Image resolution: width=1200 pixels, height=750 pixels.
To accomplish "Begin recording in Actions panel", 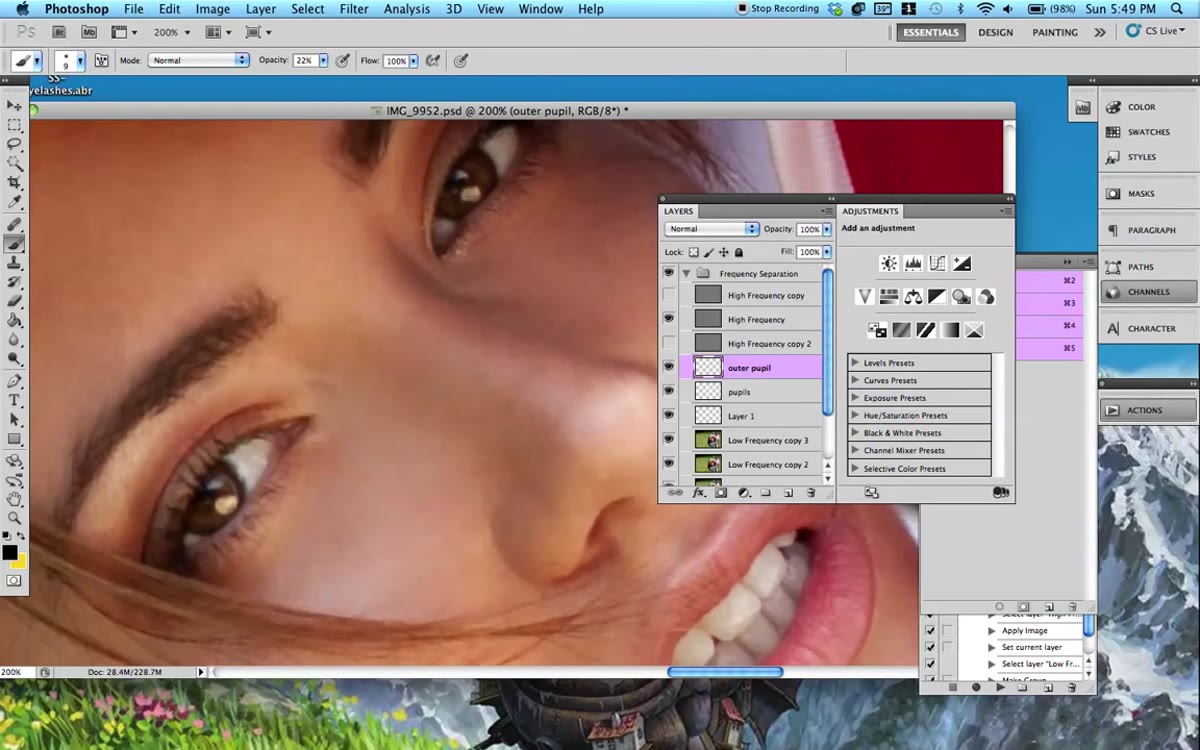I will point(976,688).
